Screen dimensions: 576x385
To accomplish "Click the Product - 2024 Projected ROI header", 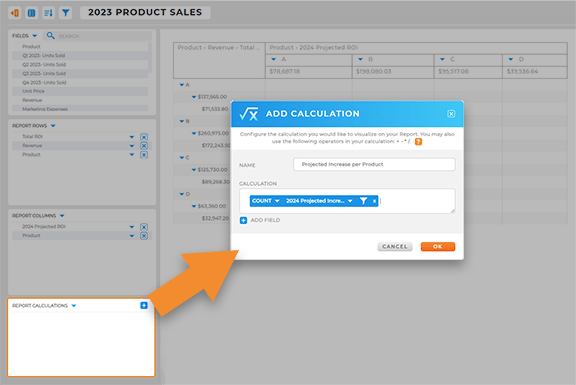I will [x=314, y=48].
